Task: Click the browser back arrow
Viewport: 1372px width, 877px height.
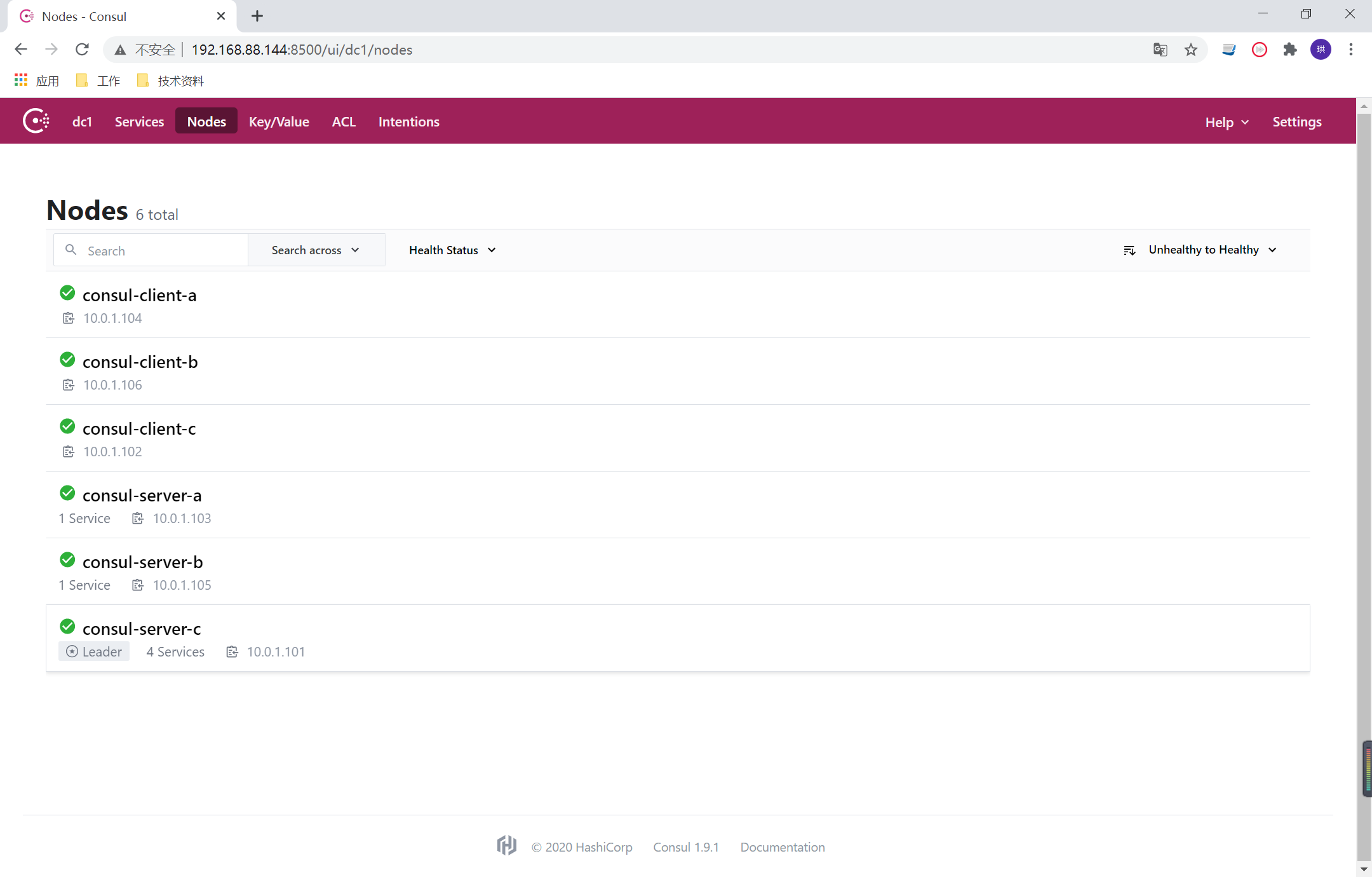Action: click(20, 50)
